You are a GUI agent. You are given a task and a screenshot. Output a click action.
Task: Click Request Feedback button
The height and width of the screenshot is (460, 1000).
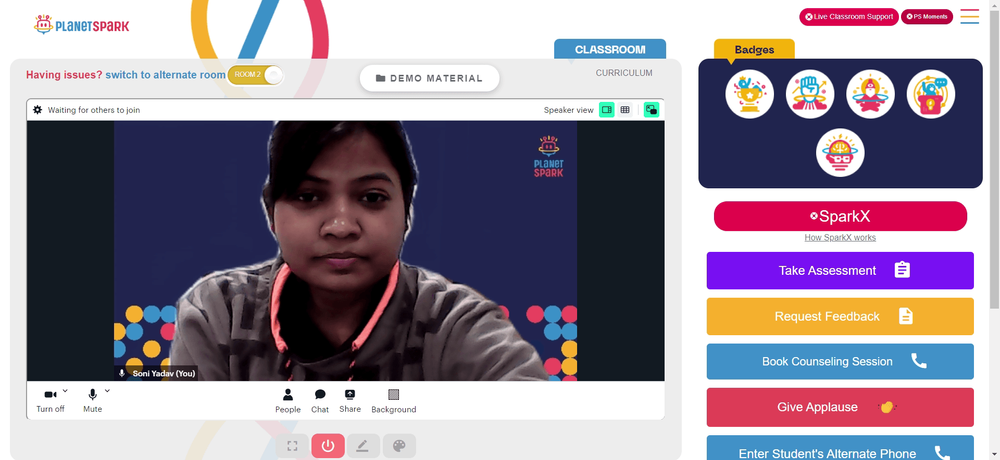pyautogui.click(x=840, y=316)
